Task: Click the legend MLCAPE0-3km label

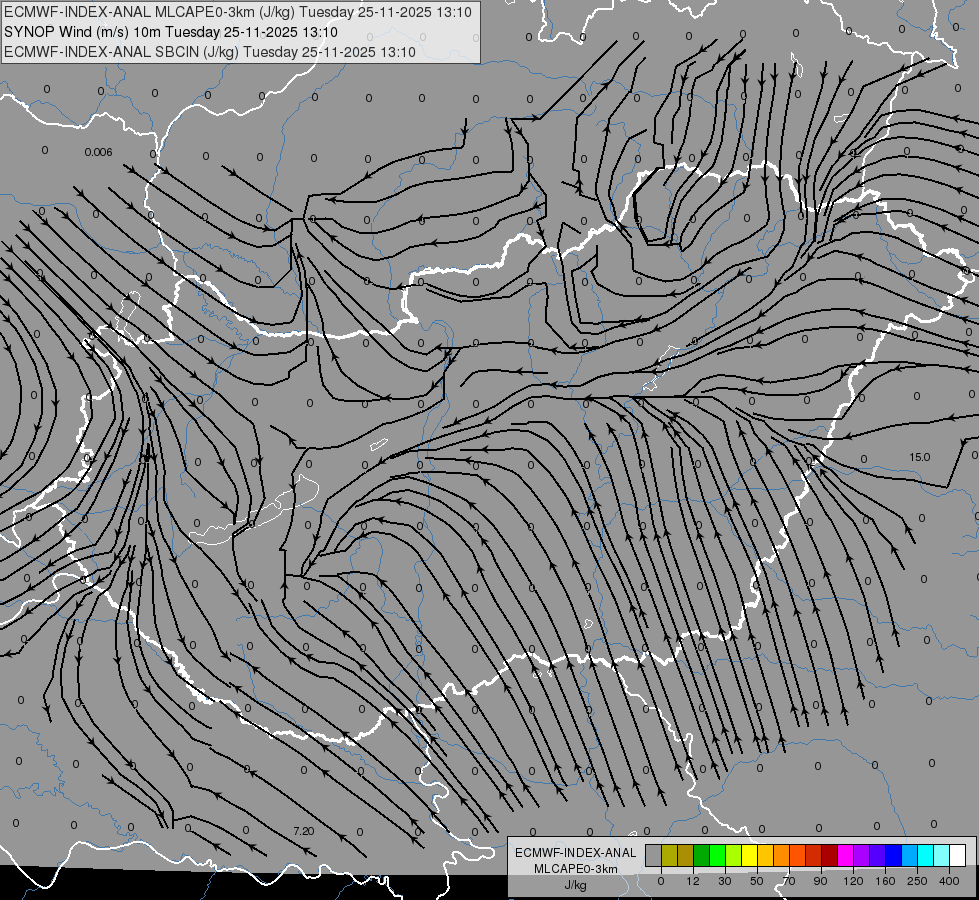Action: point(576,869)
